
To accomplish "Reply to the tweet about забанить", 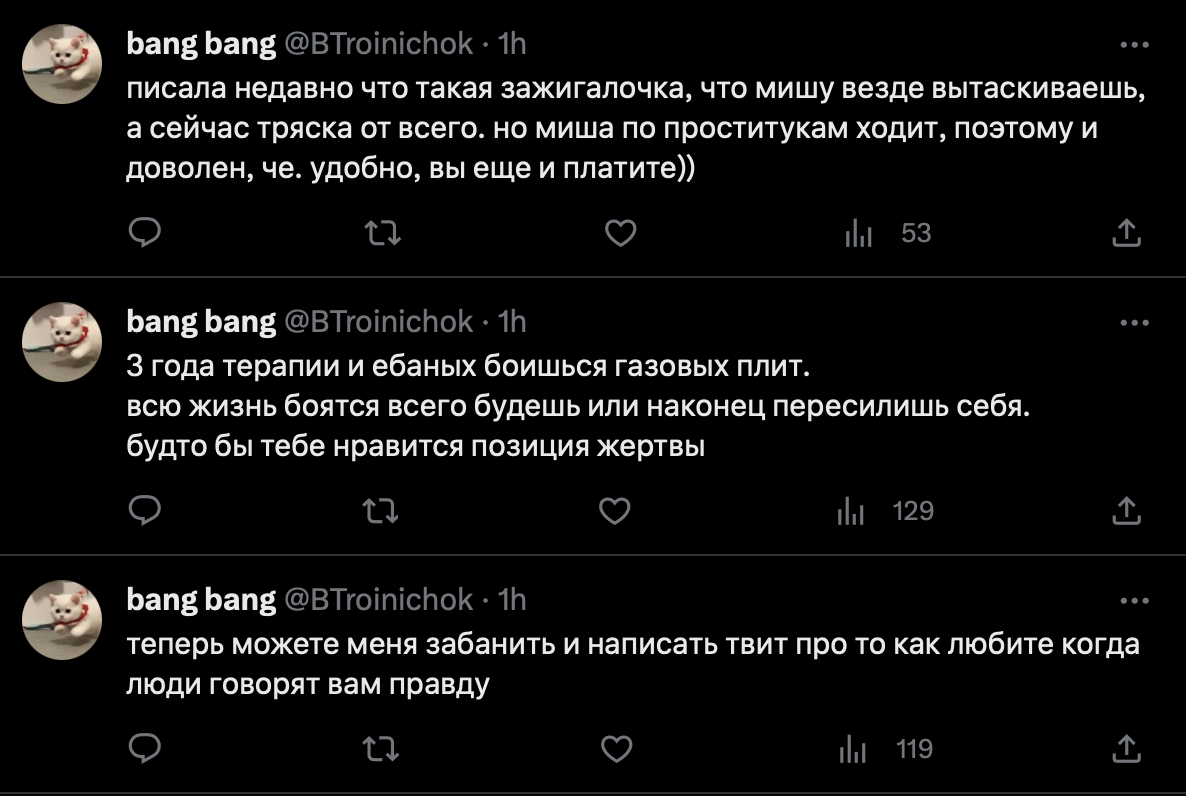I will [x=147, y=748].
